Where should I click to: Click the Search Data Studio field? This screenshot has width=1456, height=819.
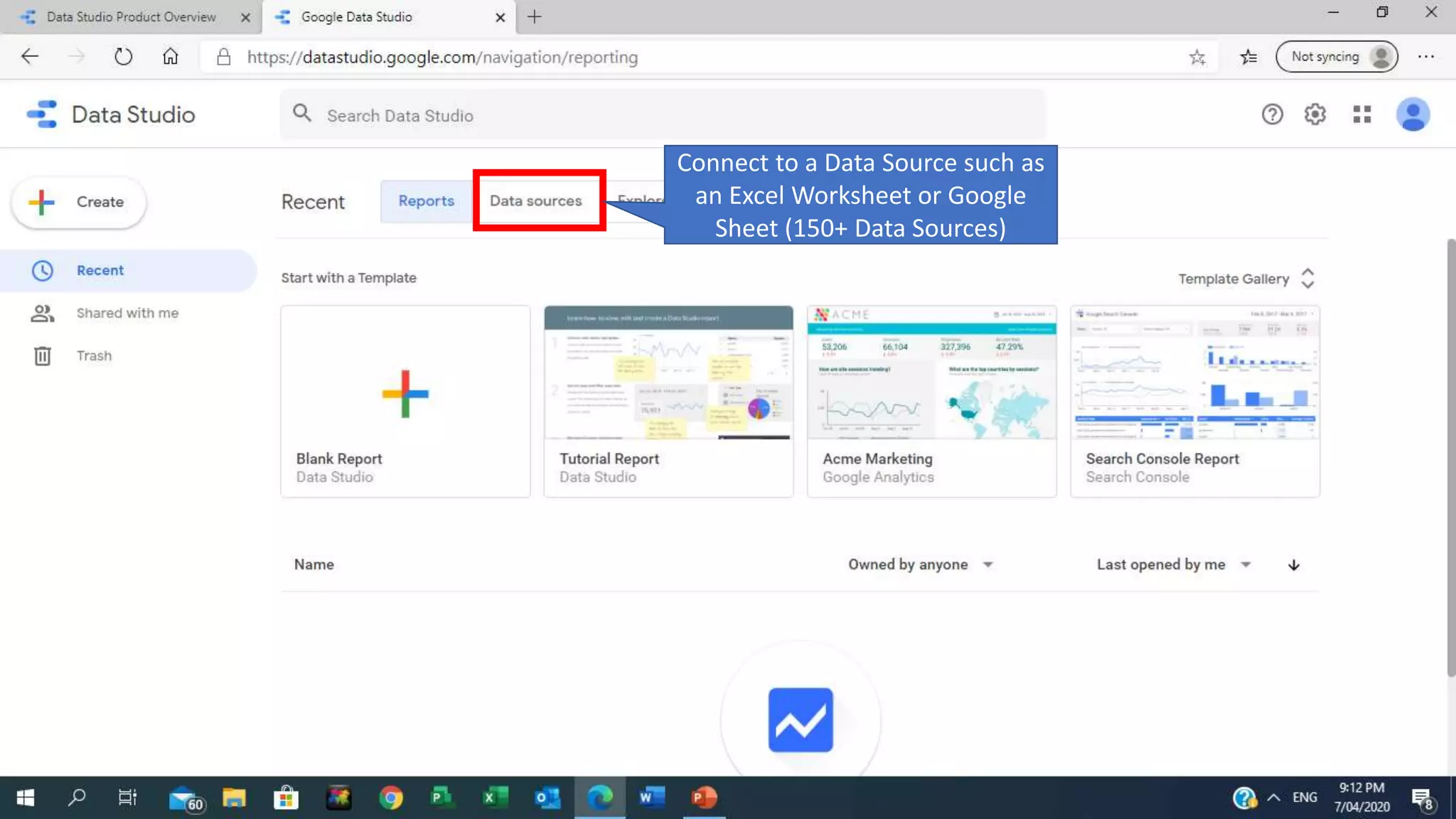click(663, 115)
